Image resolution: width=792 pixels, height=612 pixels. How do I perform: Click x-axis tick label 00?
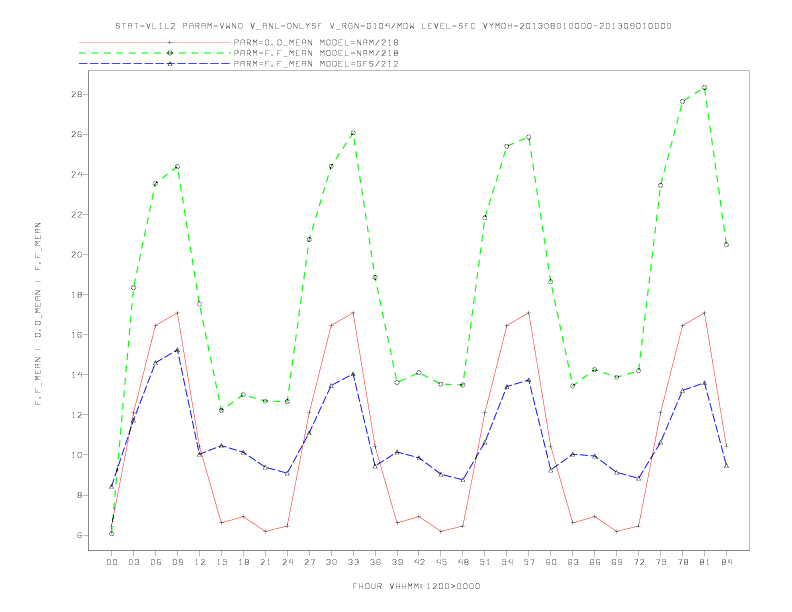pos(112,562)
